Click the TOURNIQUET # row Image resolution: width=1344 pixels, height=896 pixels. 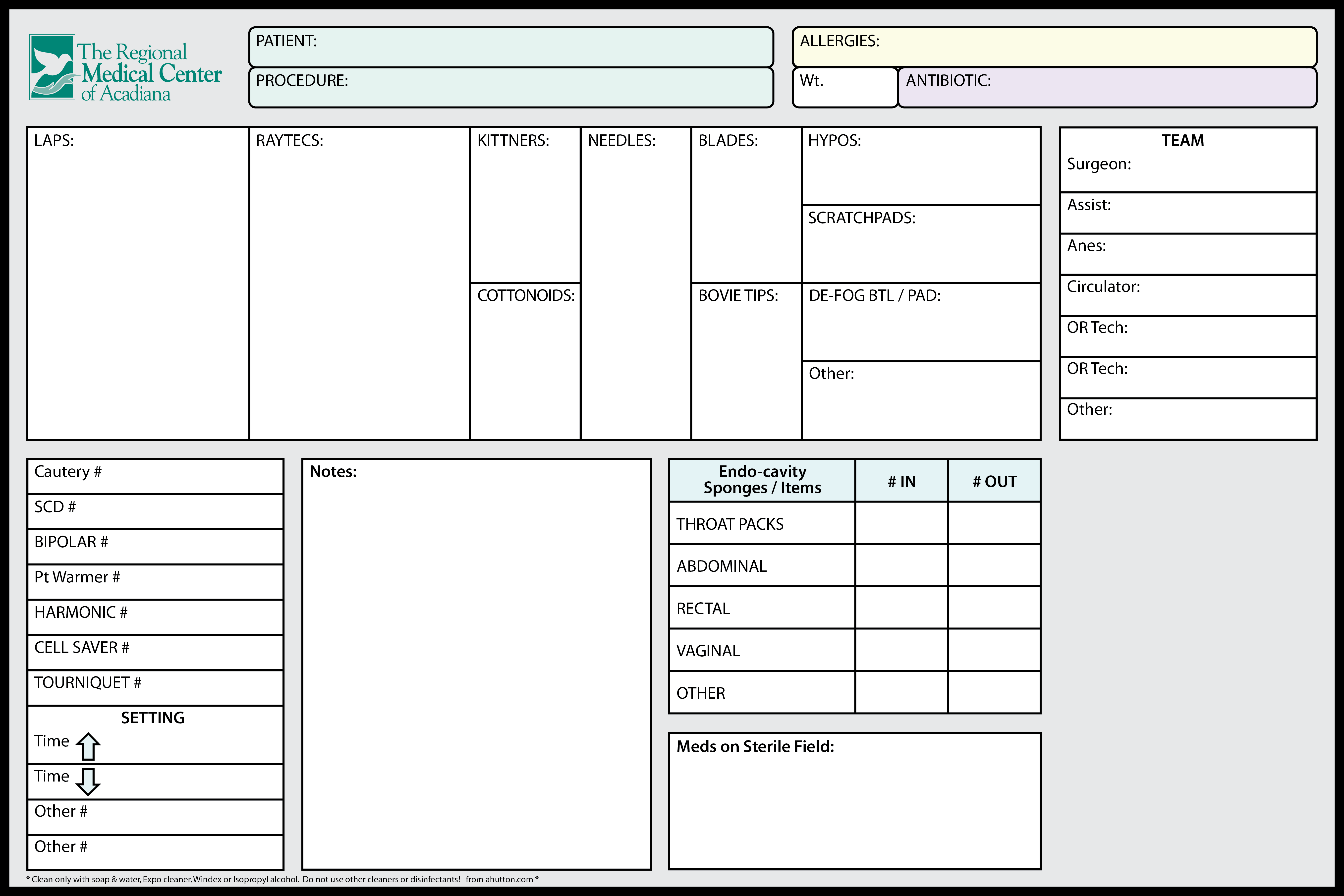[x=155, y=688]
